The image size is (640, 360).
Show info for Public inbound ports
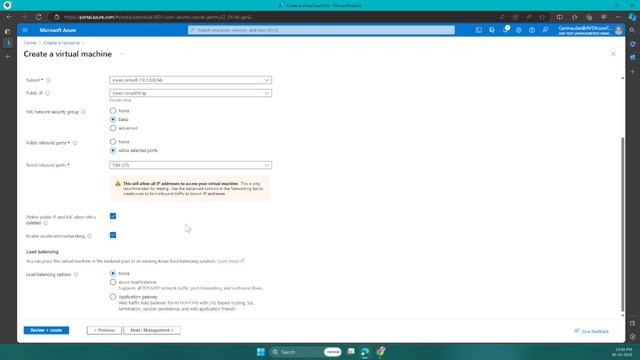click(x=75, y=143)
